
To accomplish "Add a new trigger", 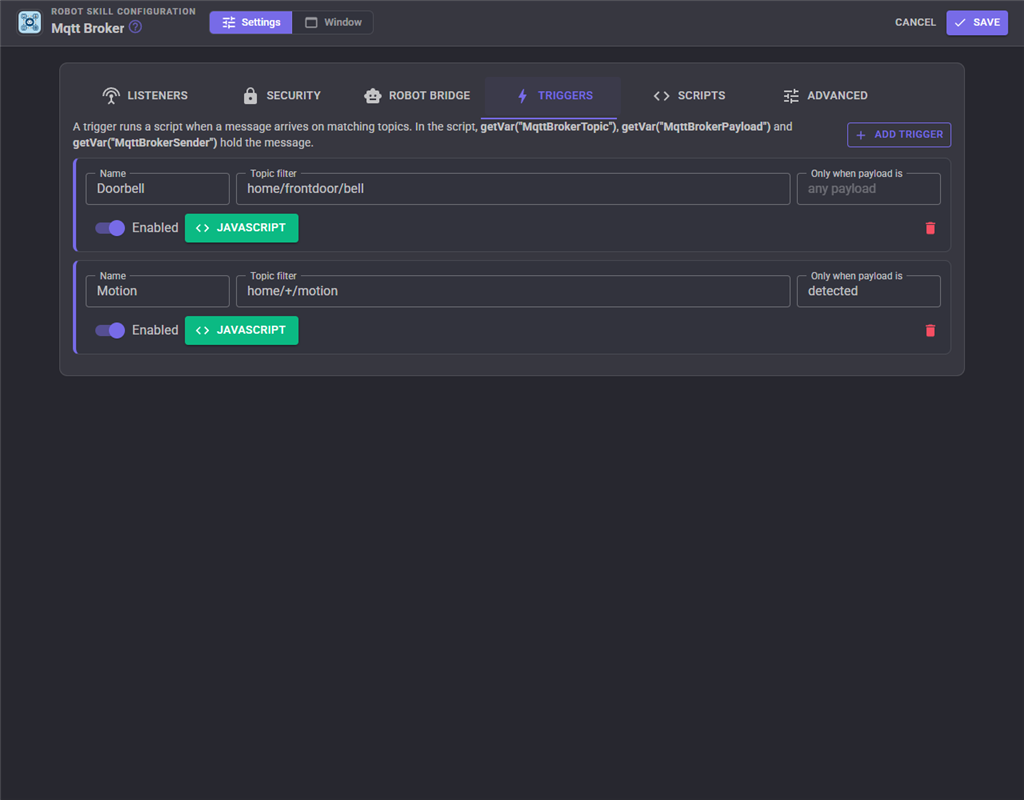I will [899, 135].
